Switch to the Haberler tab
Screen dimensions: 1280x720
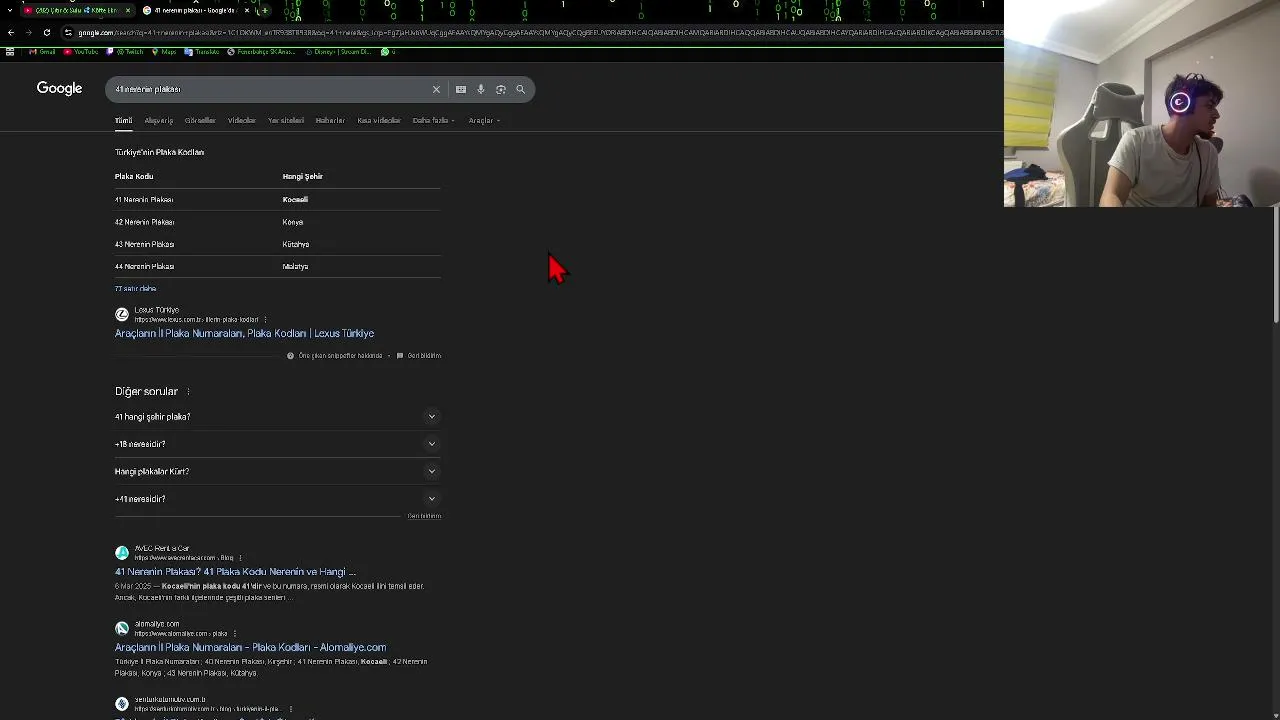pyautogui.click(x=330, y=120)
